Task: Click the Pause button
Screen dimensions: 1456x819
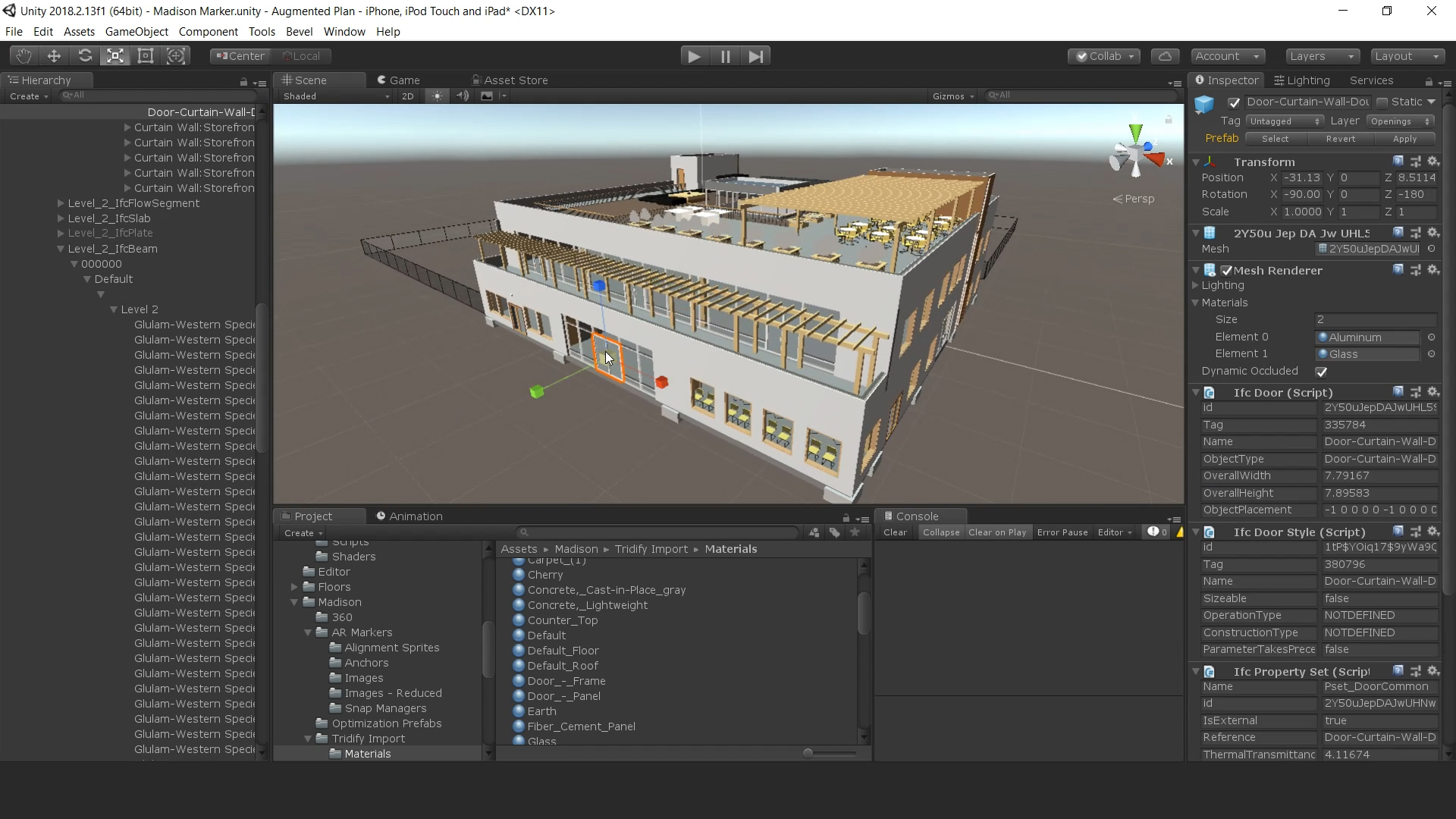Action: click(725, 56)
